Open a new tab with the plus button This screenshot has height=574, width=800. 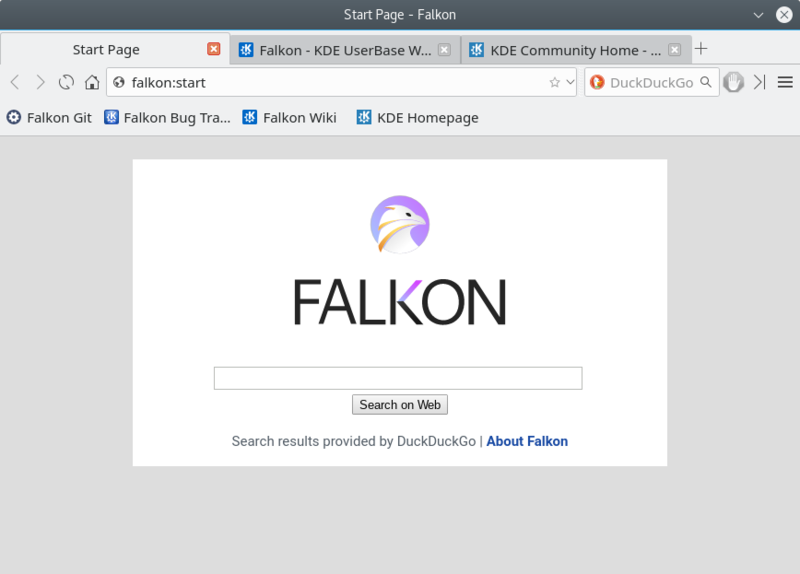coord(701,48)
